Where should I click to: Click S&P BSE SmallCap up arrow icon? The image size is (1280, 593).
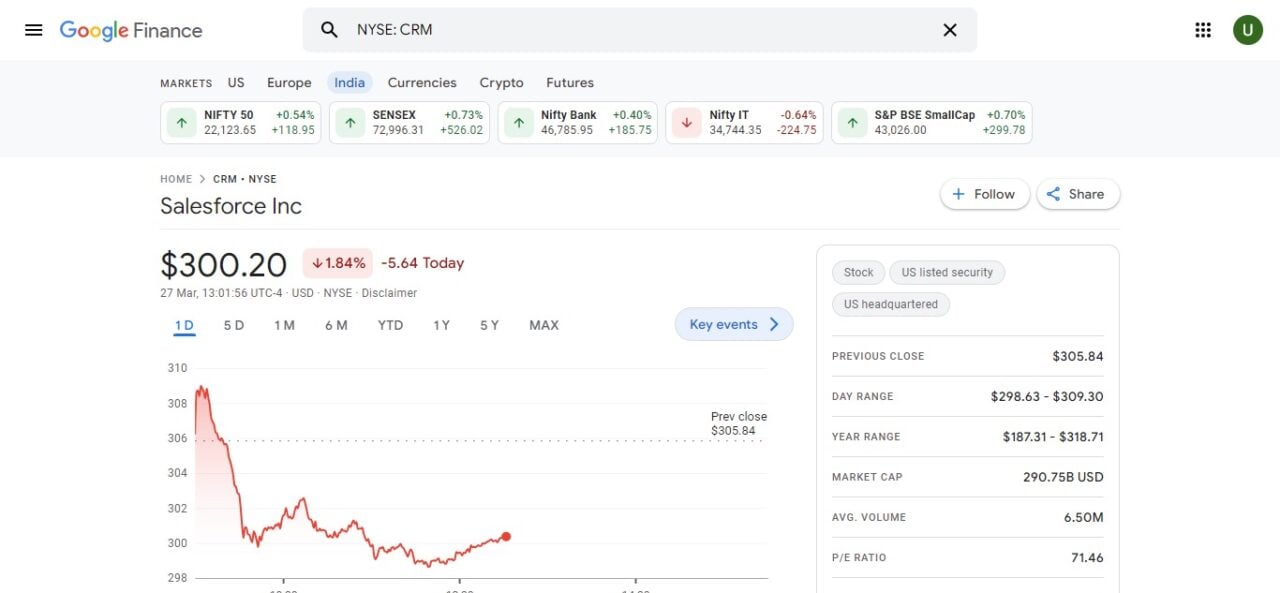852,123
